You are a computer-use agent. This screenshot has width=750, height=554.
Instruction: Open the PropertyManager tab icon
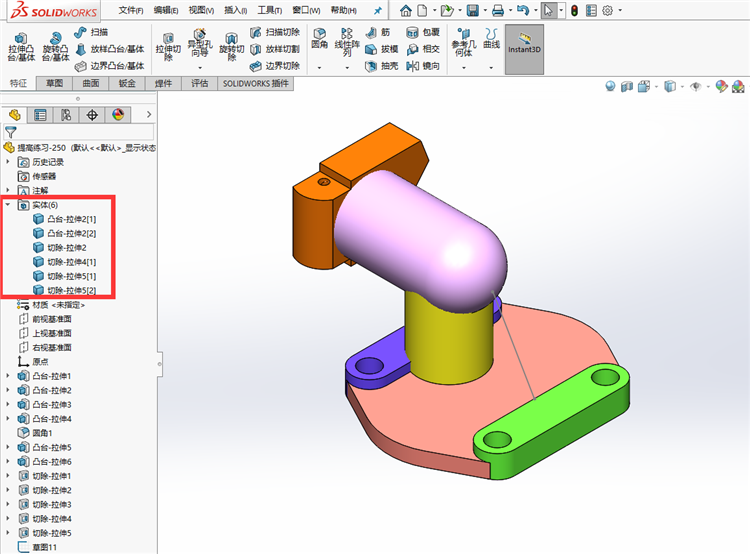point(40,115)
